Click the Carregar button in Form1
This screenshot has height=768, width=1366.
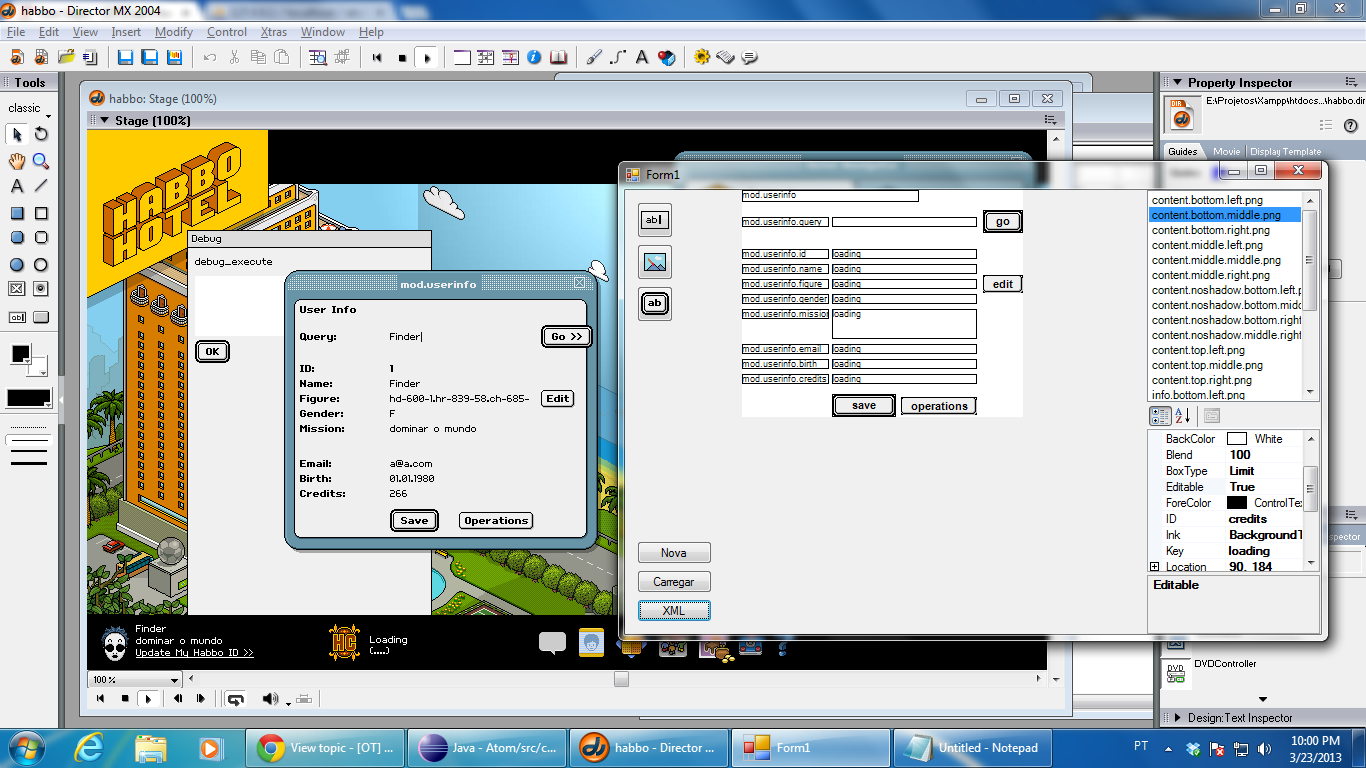(674, 581)
